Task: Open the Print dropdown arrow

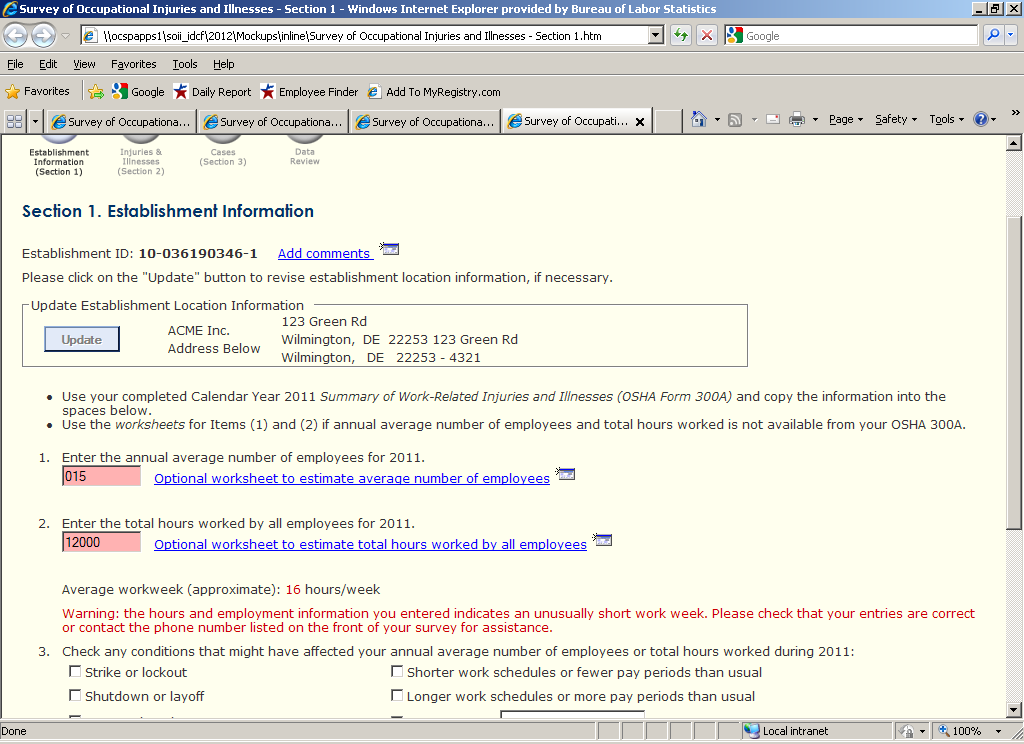Action: 815,120
